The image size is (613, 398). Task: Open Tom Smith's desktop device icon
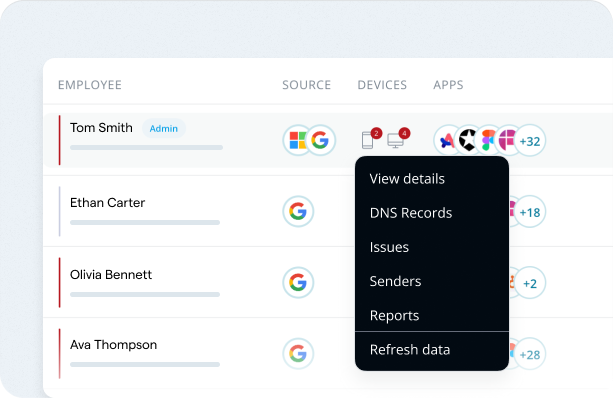pos(395,141)
